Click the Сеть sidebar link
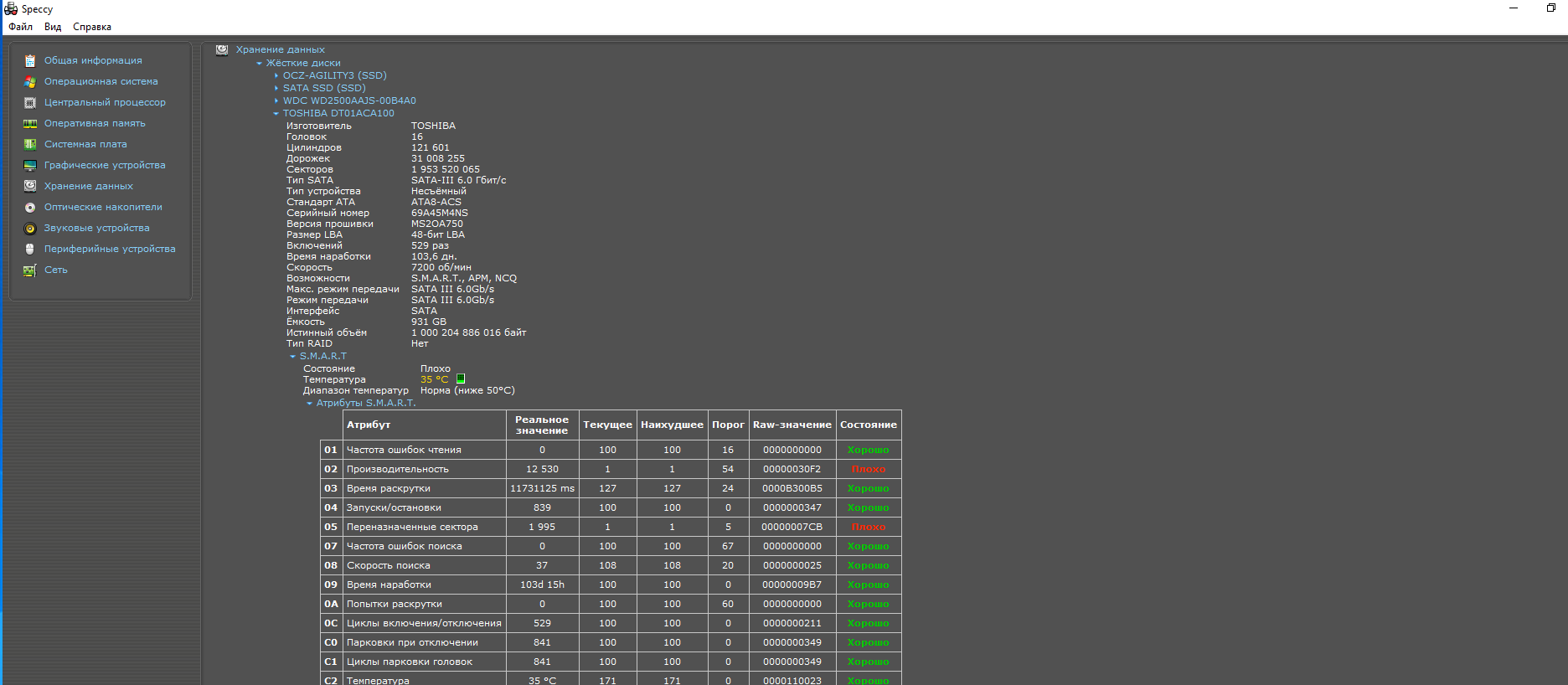The height and width of the screenshot is (685, 1568). click(x=56, y=270)
